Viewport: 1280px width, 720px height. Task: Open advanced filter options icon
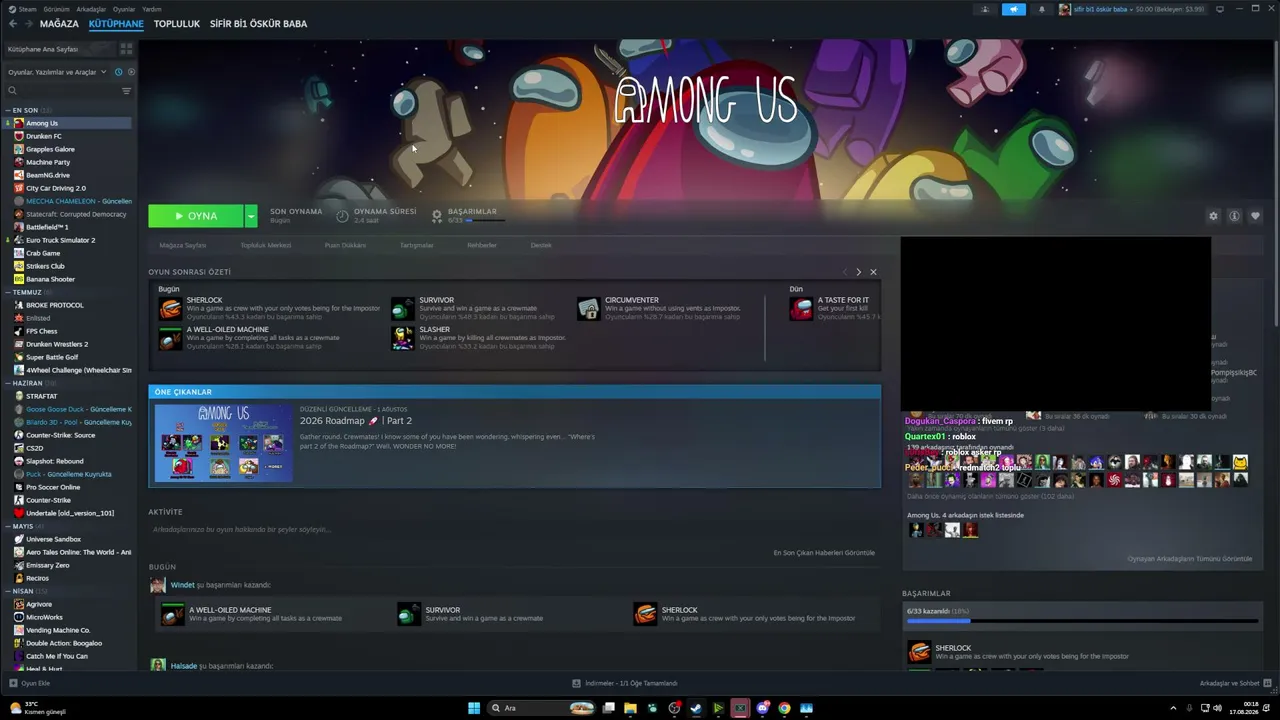tap(126, 91)
